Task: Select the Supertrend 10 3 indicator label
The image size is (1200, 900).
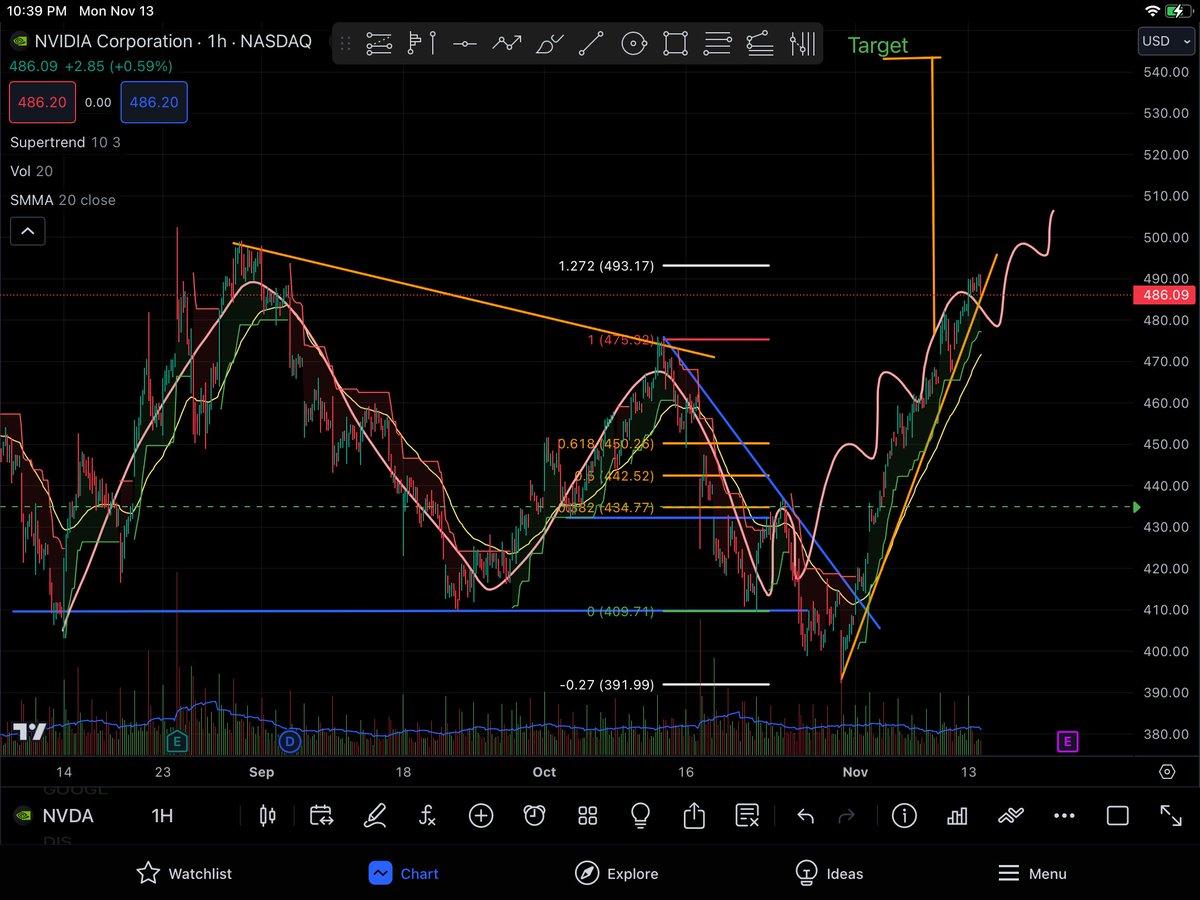Action: pyautogui.click(x=65, y=142)
